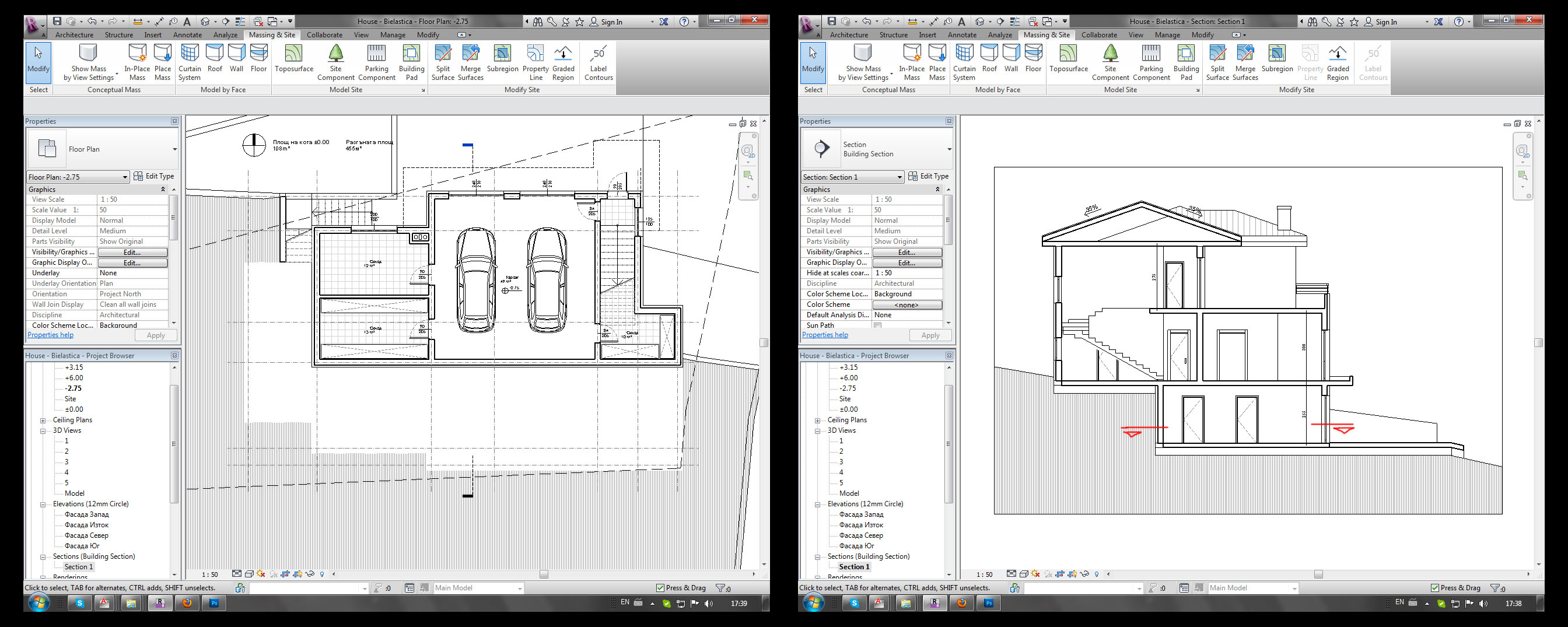
Task: Open the Annotate tab in the Floor Plan window
Action: coord(187,34)
